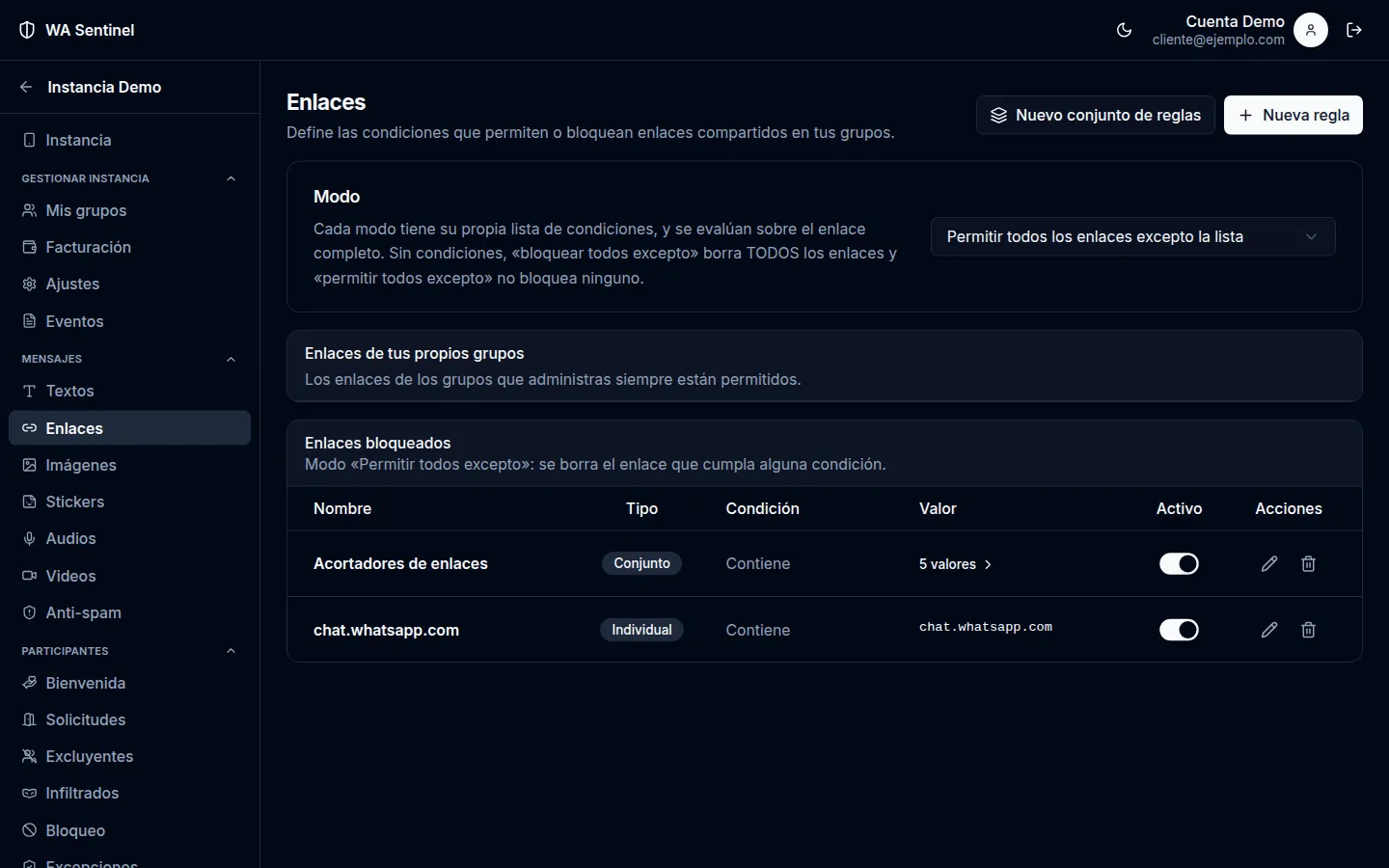Go to Solicitudes
Image resolution: width=1389 pixels, height=868 pixels.
coord(129,719)
